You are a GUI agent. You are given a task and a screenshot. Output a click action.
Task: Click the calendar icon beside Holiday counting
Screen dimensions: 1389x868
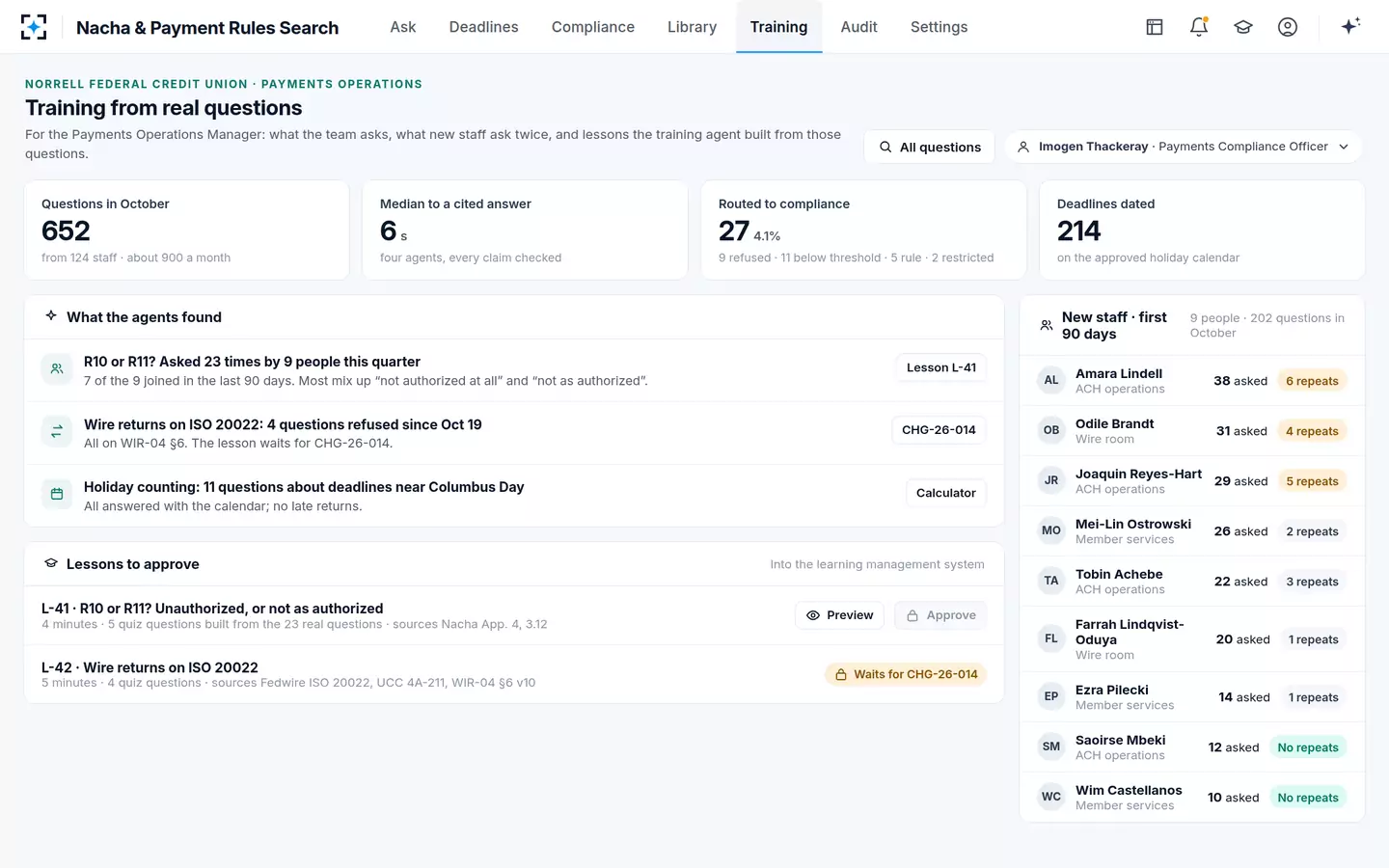click(57, 494)
